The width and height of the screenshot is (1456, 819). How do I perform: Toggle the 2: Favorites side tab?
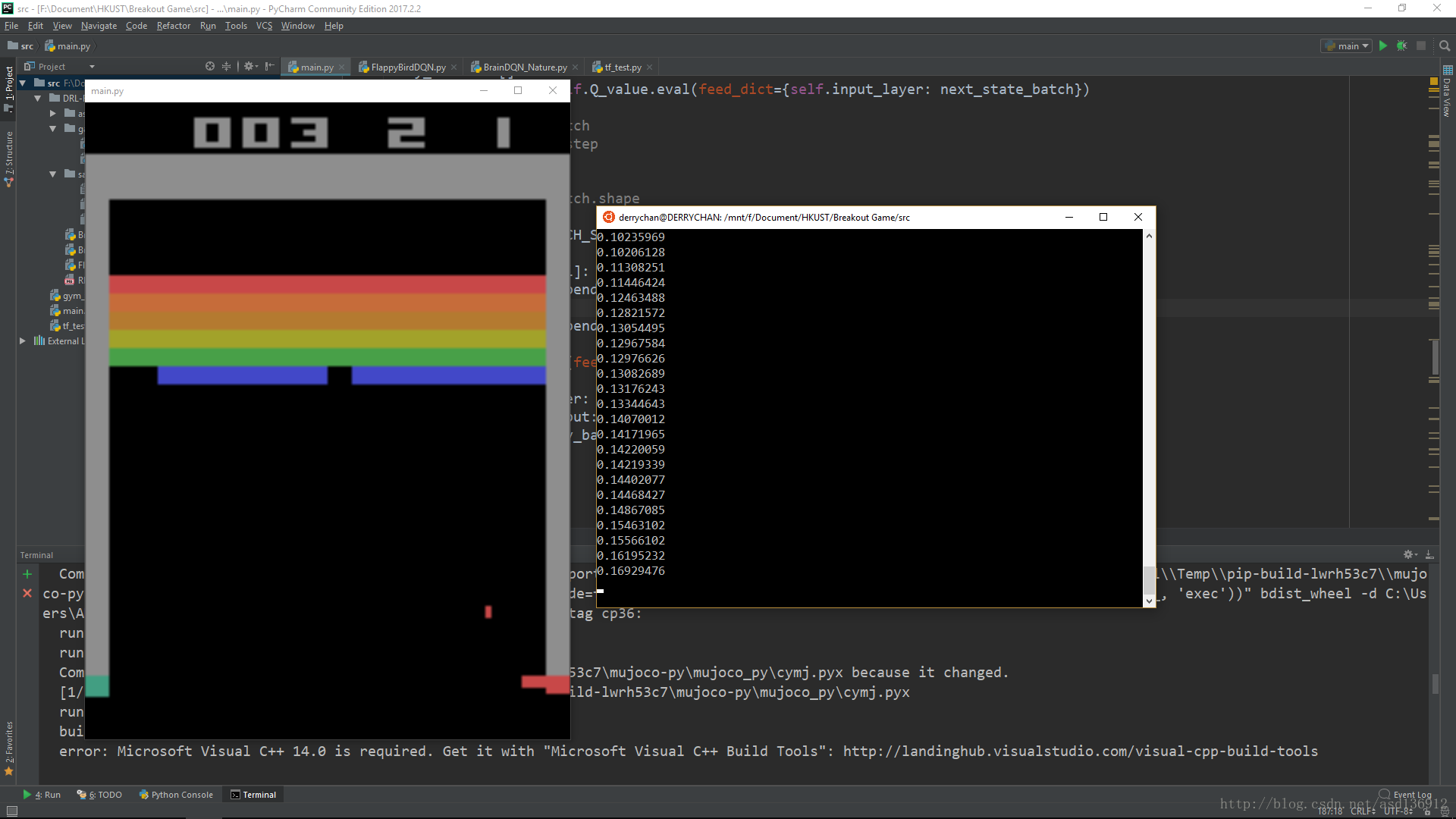coord(9,748)
